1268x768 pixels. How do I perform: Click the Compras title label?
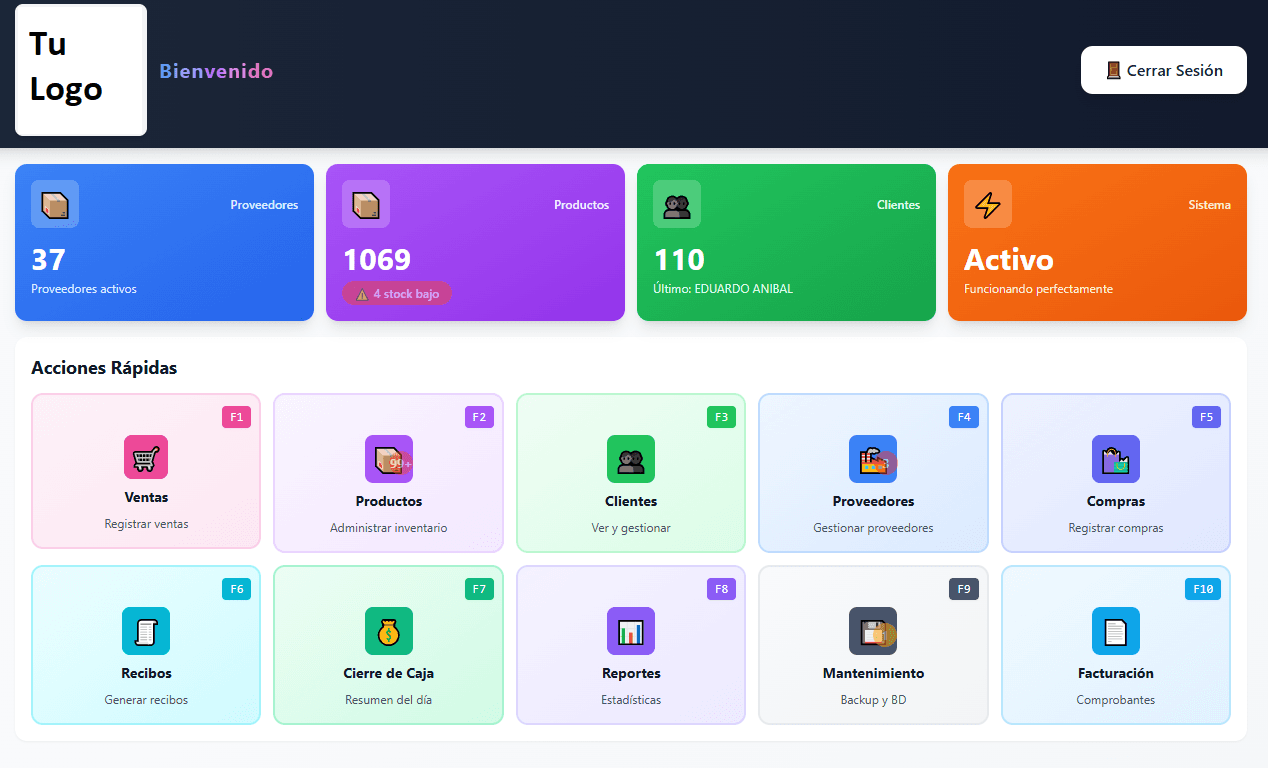[x=1116, y=501]
